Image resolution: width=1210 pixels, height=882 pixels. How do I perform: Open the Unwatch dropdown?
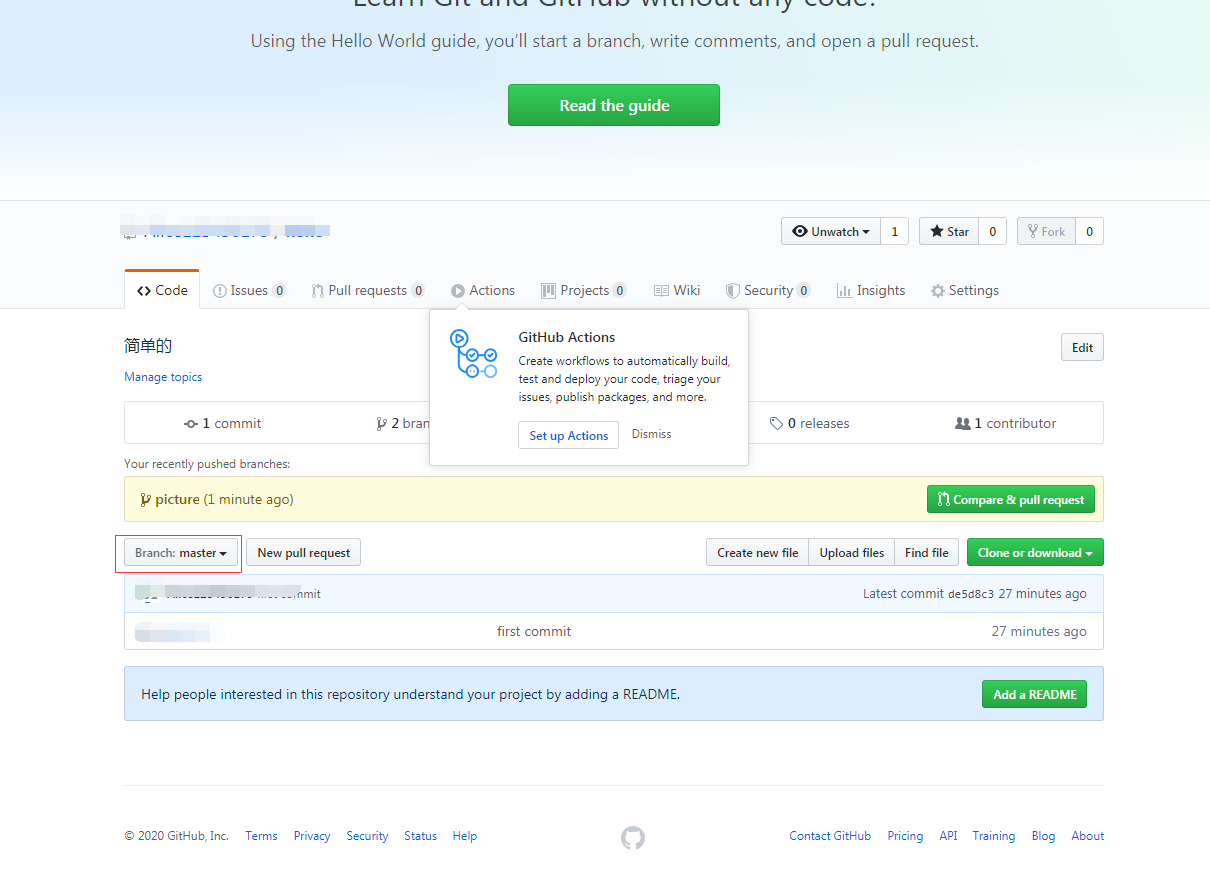[x=831, y=231]
